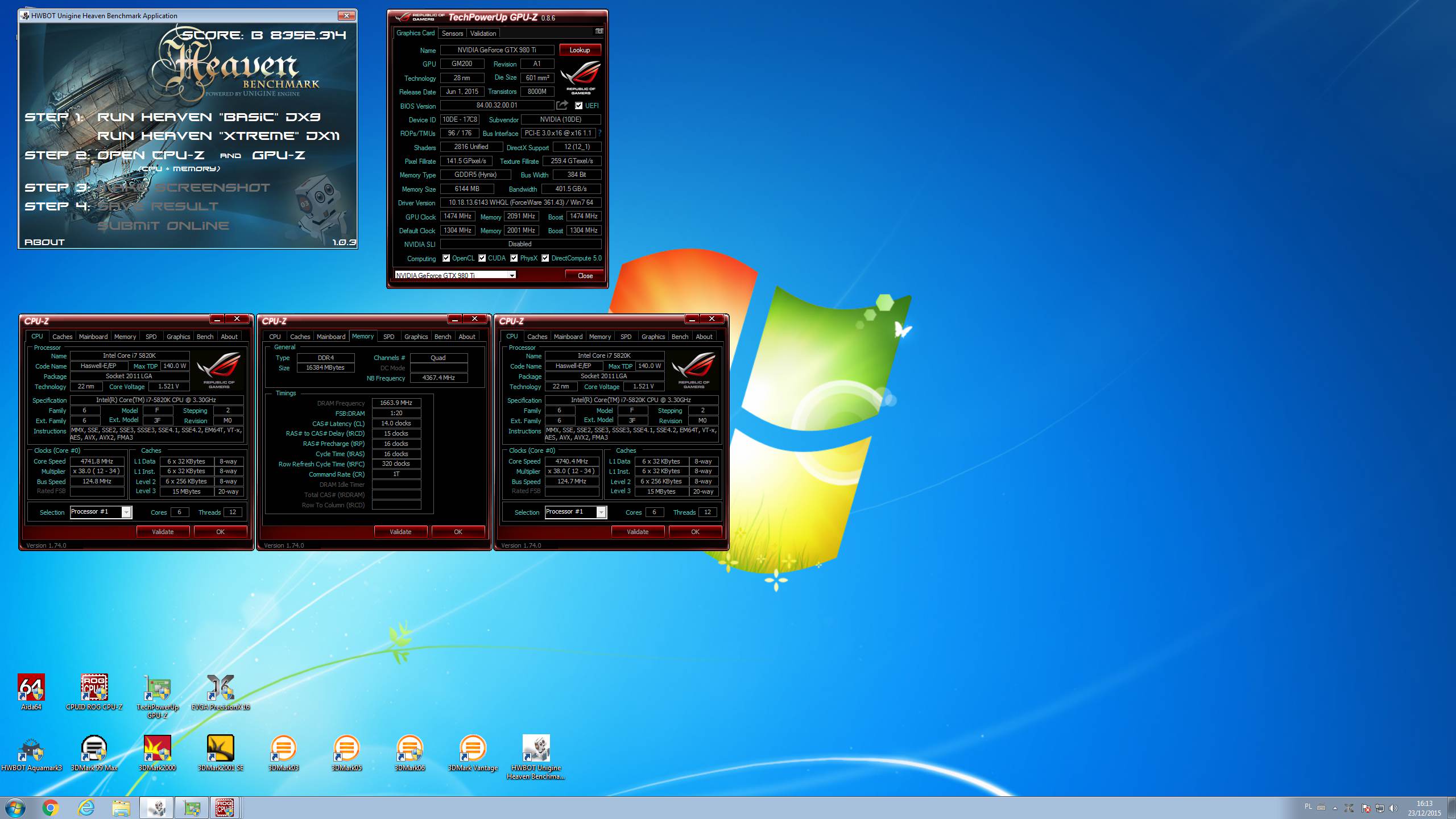Open the Windows Start menu
Image resolution: width=1456 pixels, height=819 pixels.
[x=15, y=808]
